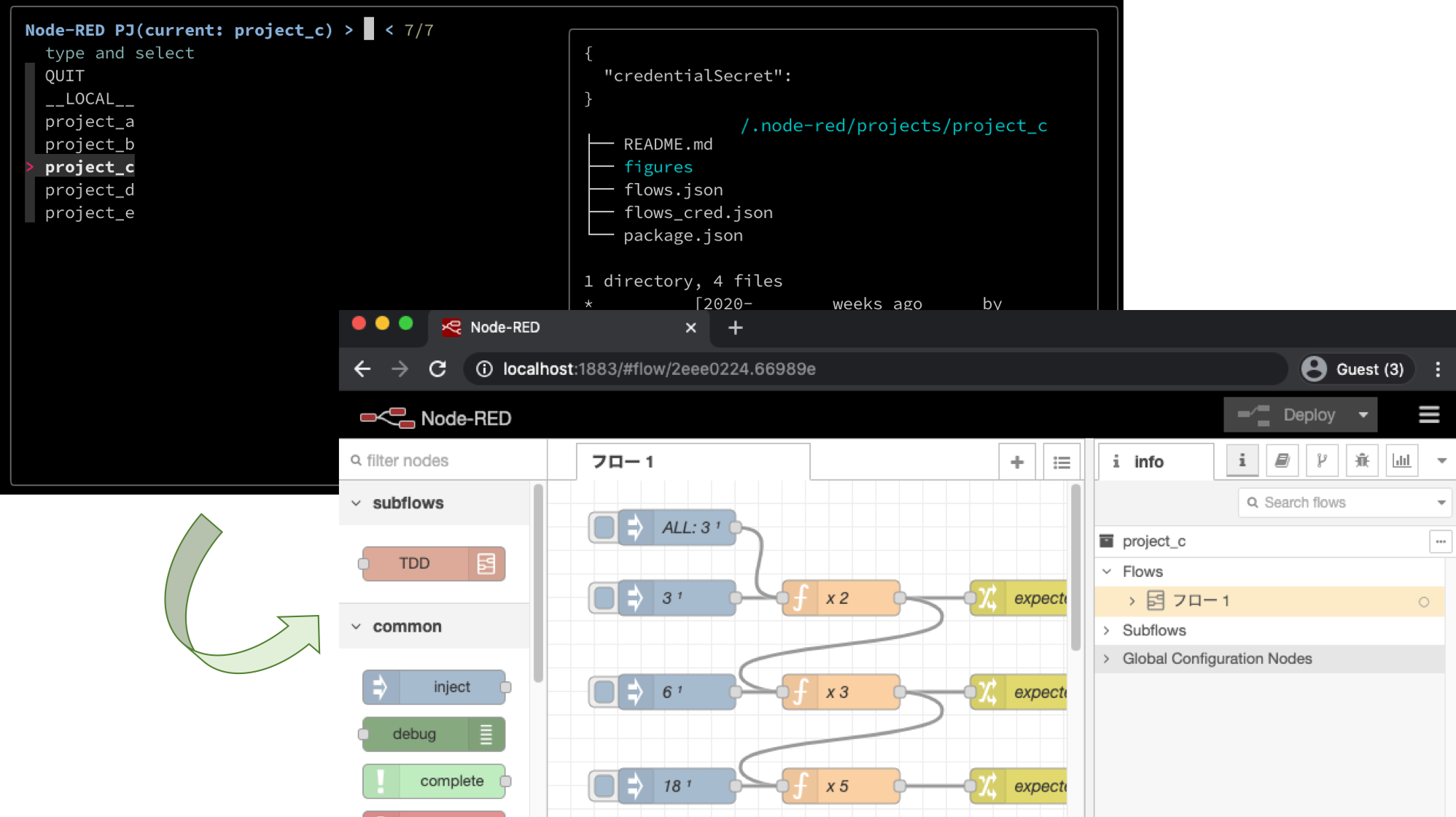Open the dashboard sidebar tab
The width and height of the screenshot is (1456, 817).
(x=1401, y=460)
